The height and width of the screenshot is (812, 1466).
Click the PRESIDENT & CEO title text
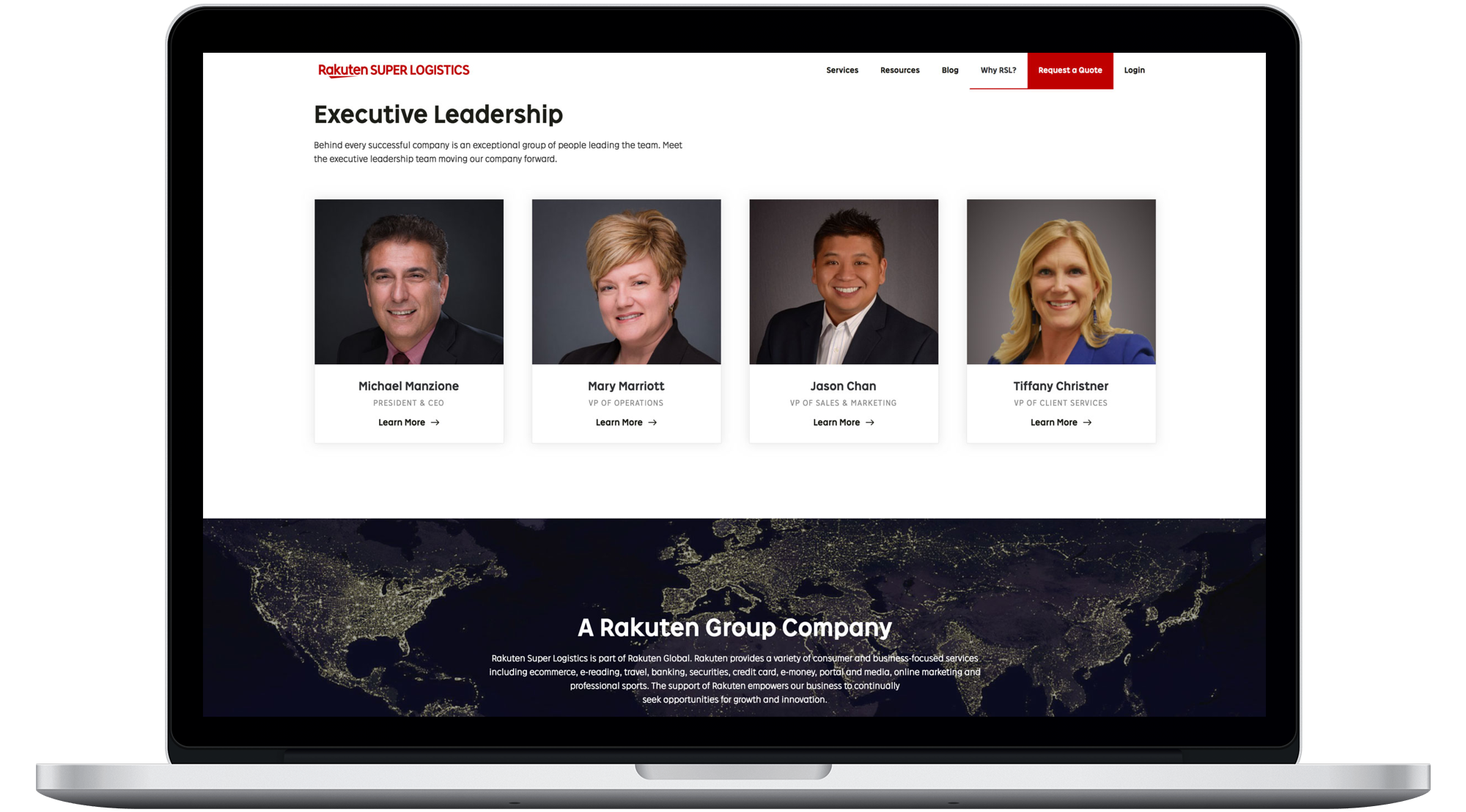point(408,403)
